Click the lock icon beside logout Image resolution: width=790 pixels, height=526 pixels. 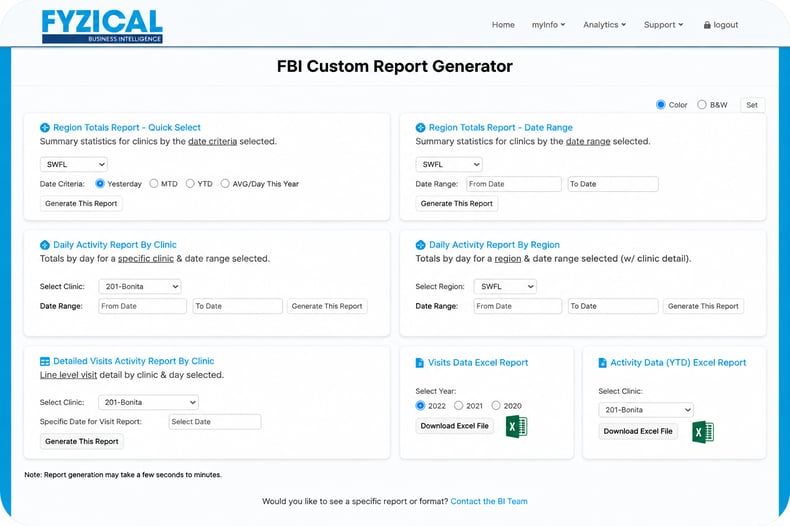[x=707, y=25]
